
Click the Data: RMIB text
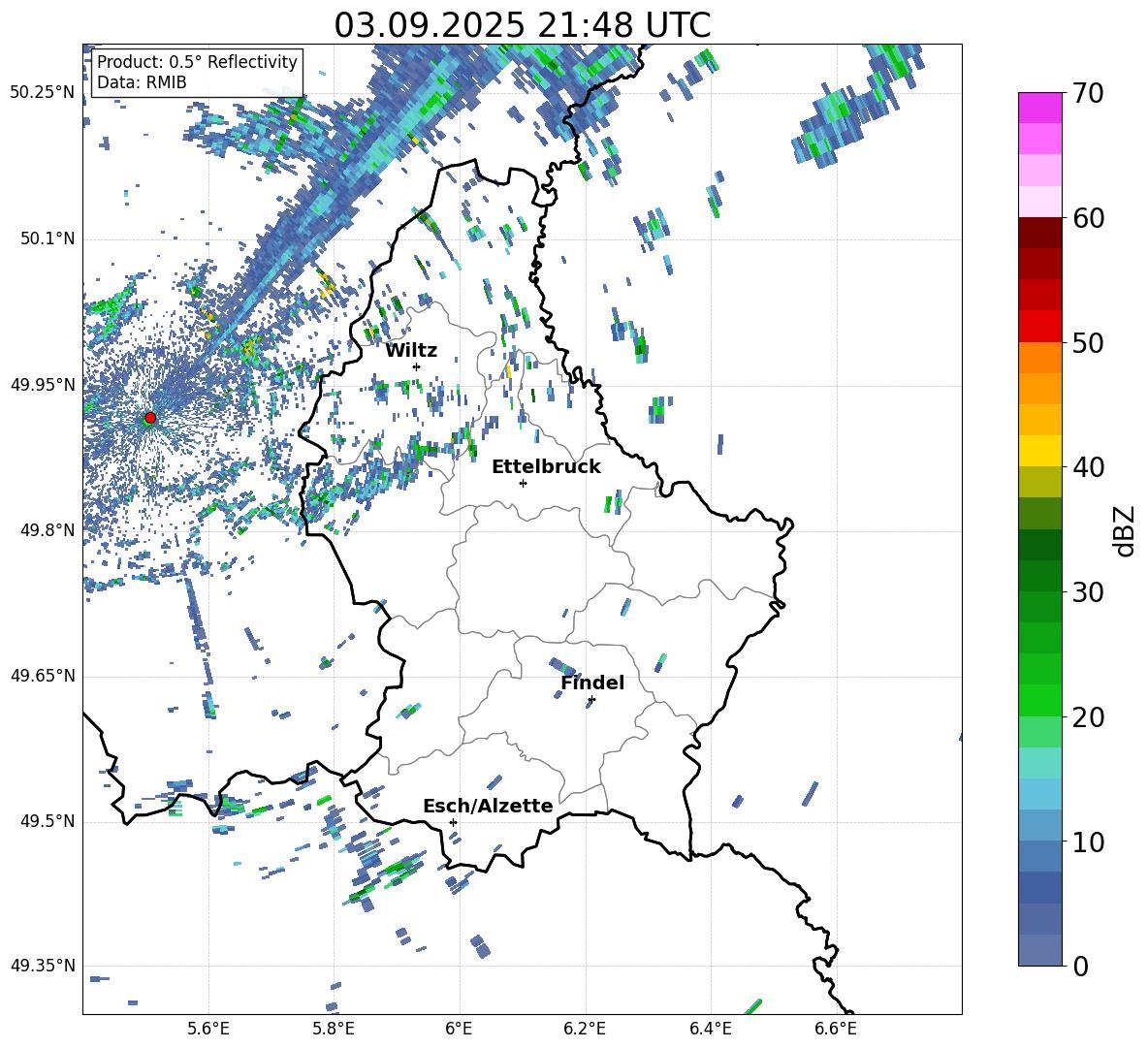(x=142, y=82)
